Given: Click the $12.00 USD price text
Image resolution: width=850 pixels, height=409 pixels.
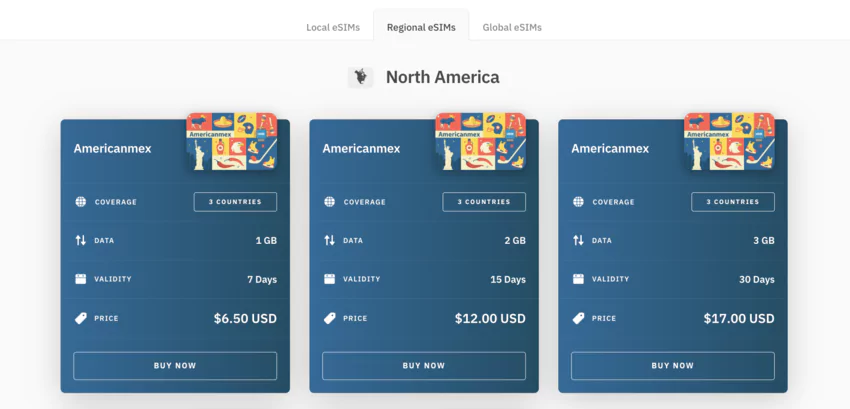Looking at the screenshot, I should (490, 318).
